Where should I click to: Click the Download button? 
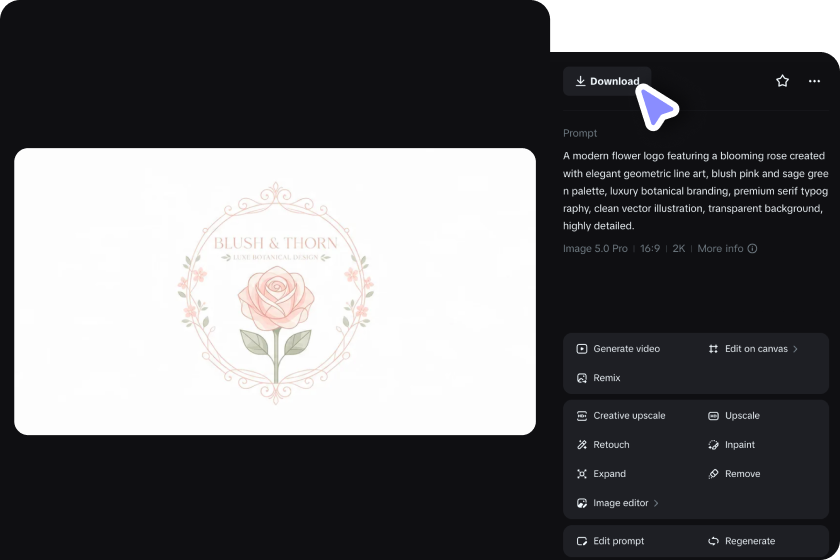point(607,81)
